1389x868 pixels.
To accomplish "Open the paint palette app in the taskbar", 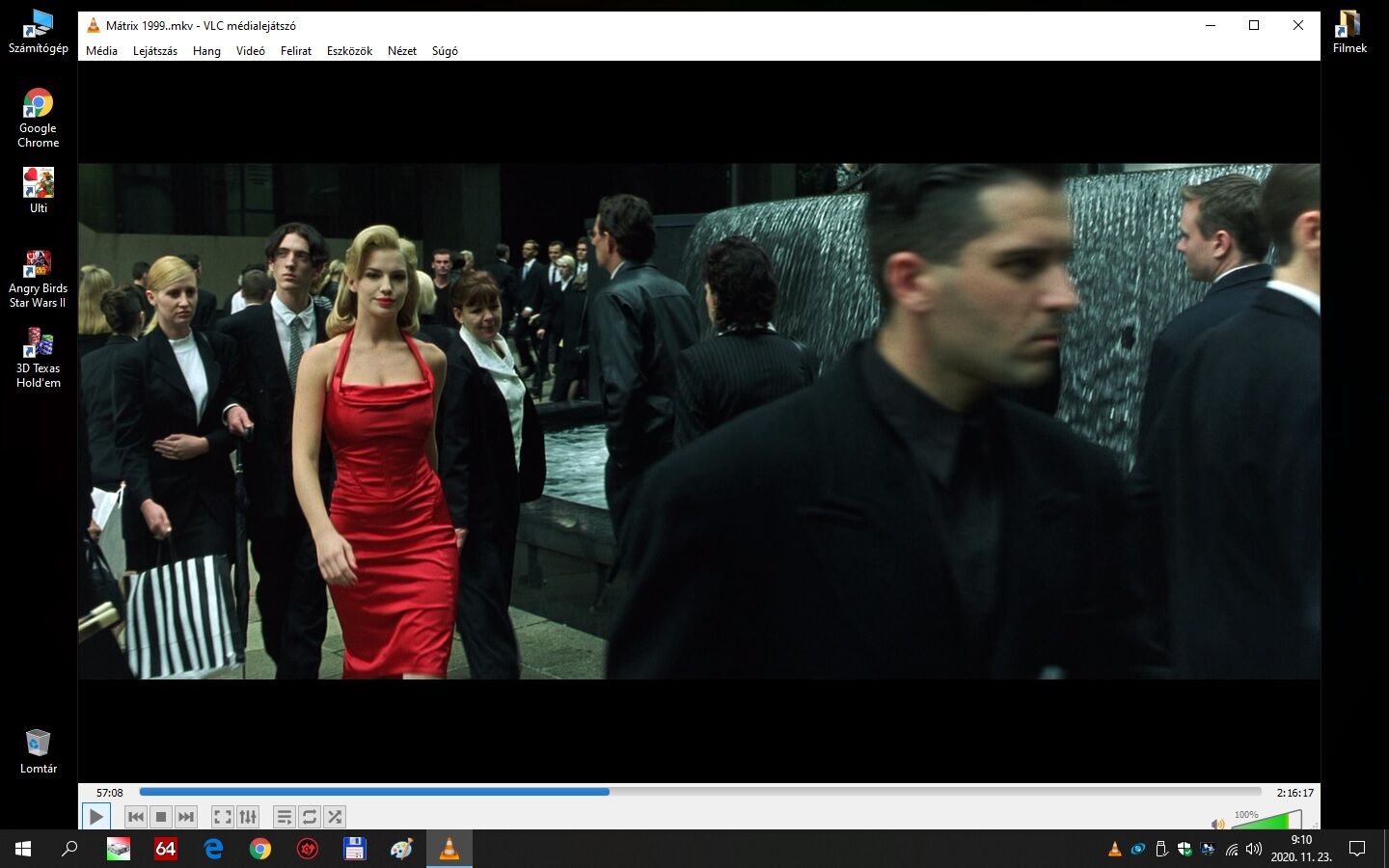I will [x=402, y=849].
